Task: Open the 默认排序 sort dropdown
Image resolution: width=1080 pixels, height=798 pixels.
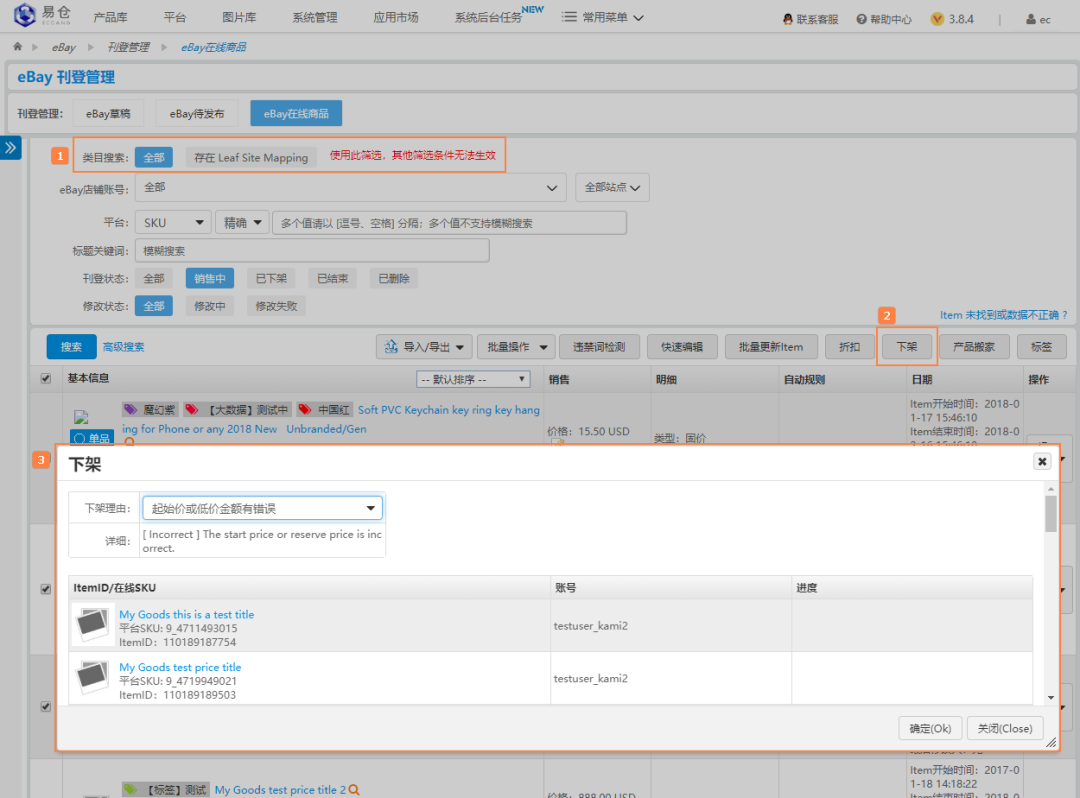Action: pyautogui.click(x=473, y=379)
